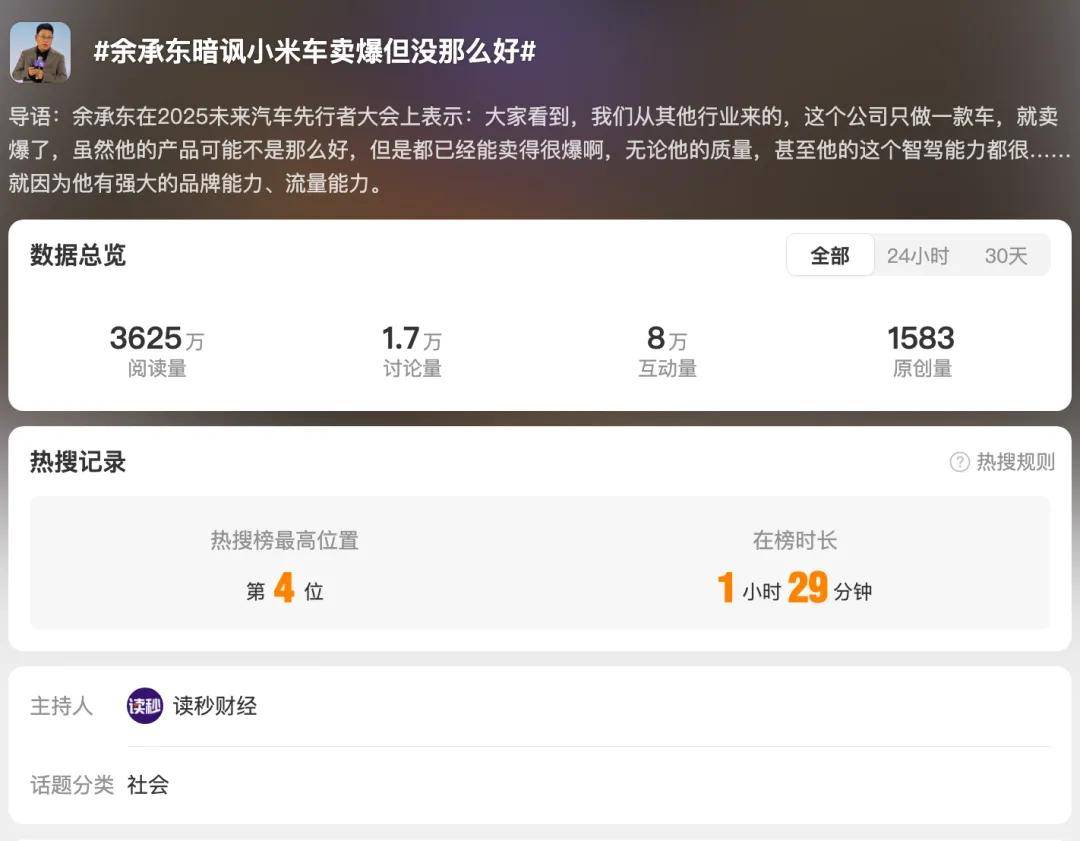View the 8万 互动量 statistic
This screenshot has width=1080, height=841.
667,351
